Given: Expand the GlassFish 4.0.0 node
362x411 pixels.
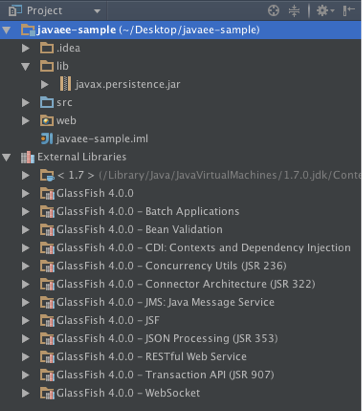Looking at the screenshot, I should [x=26, y=193].
